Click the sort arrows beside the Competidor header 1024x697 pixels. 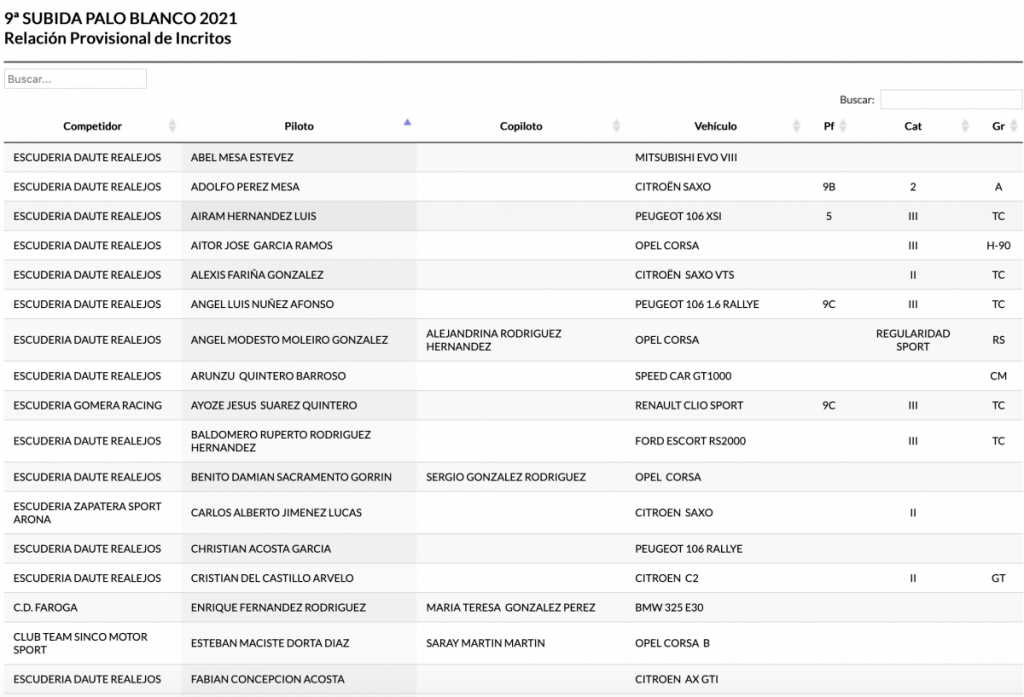(x=172, y=126)
